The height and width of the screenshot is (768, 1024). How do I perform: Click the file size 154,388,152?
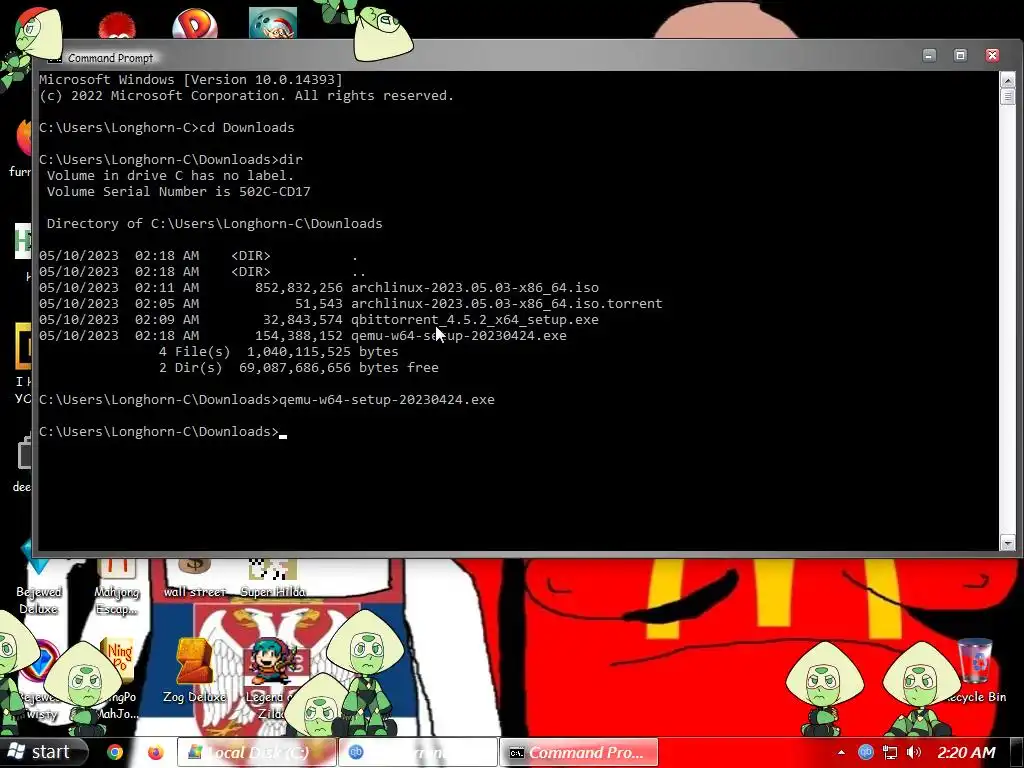tap(299, 336)
